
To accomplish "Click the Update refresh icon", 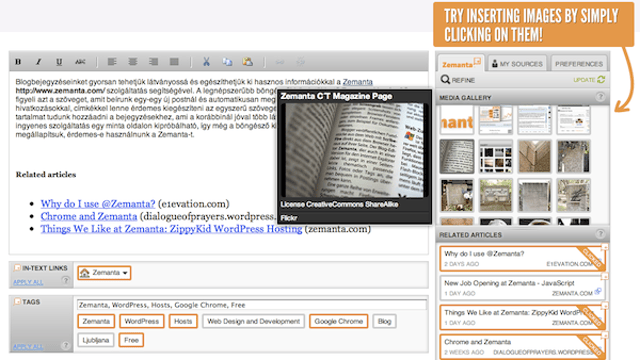I will point(601,80).
